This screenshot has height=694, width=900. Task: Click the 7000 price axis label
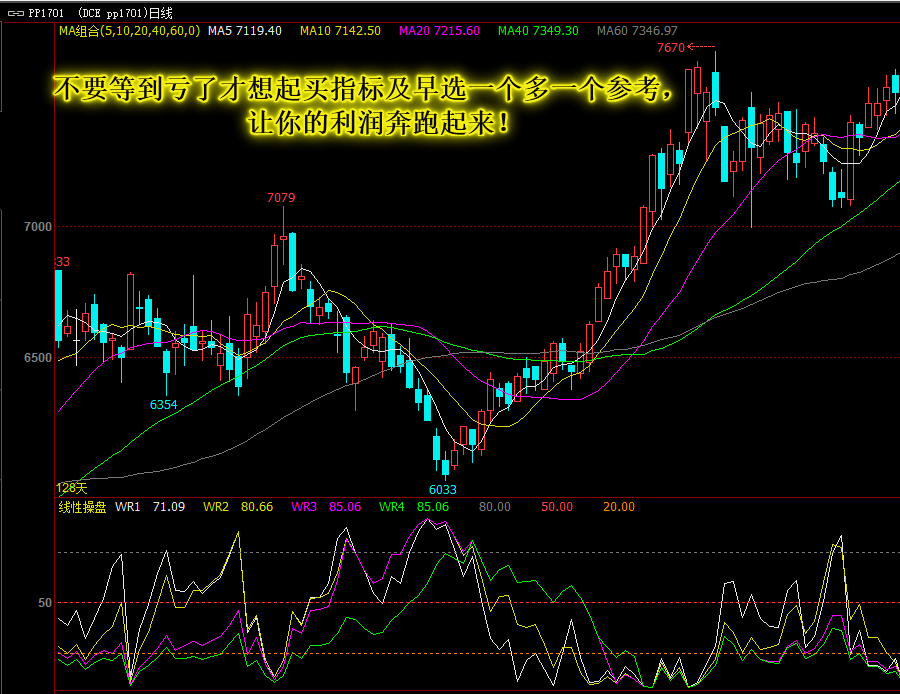point(38,227)
